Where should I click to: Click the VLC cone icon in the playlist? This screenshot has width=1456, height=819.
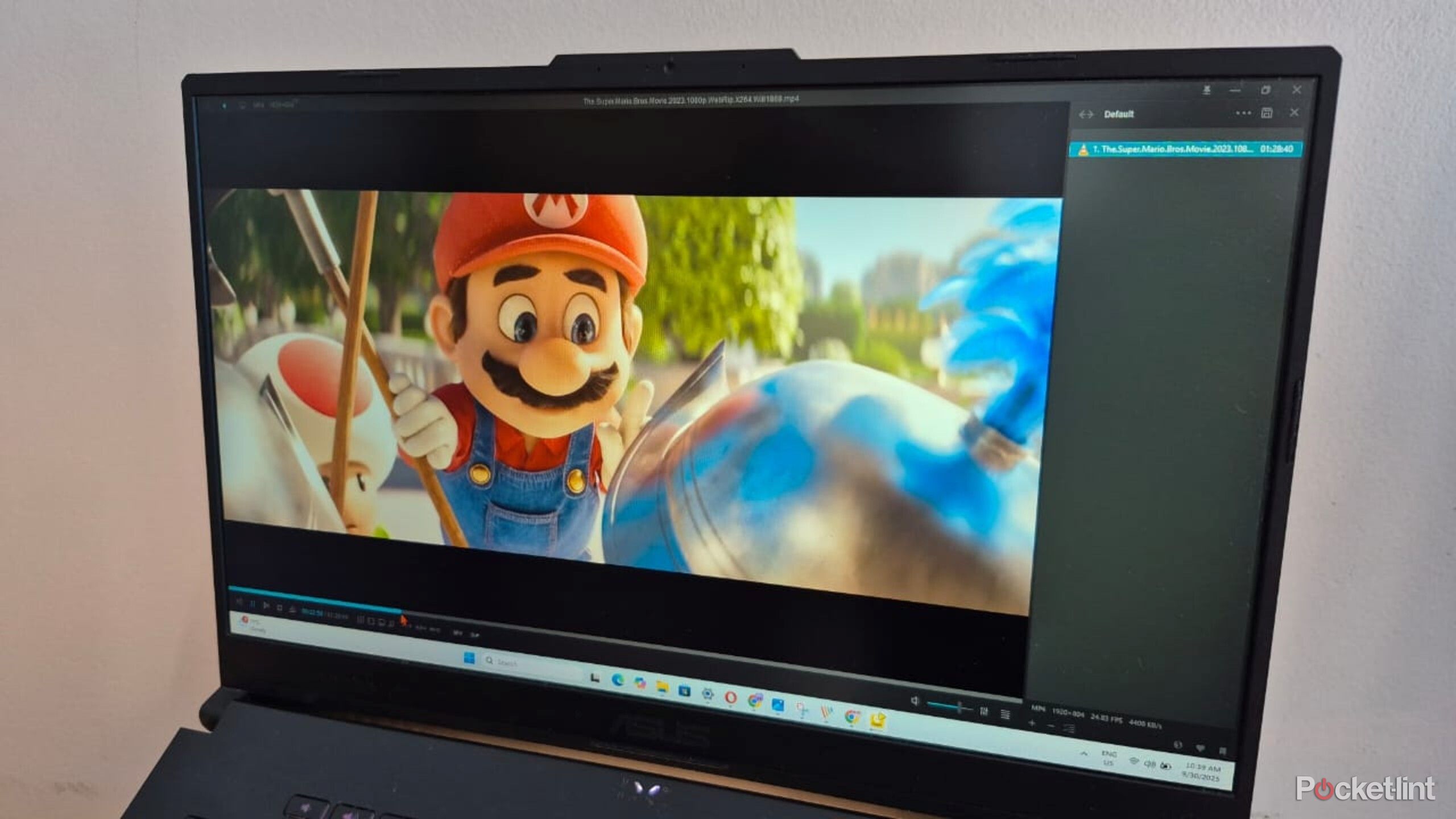coord(1083,150)
